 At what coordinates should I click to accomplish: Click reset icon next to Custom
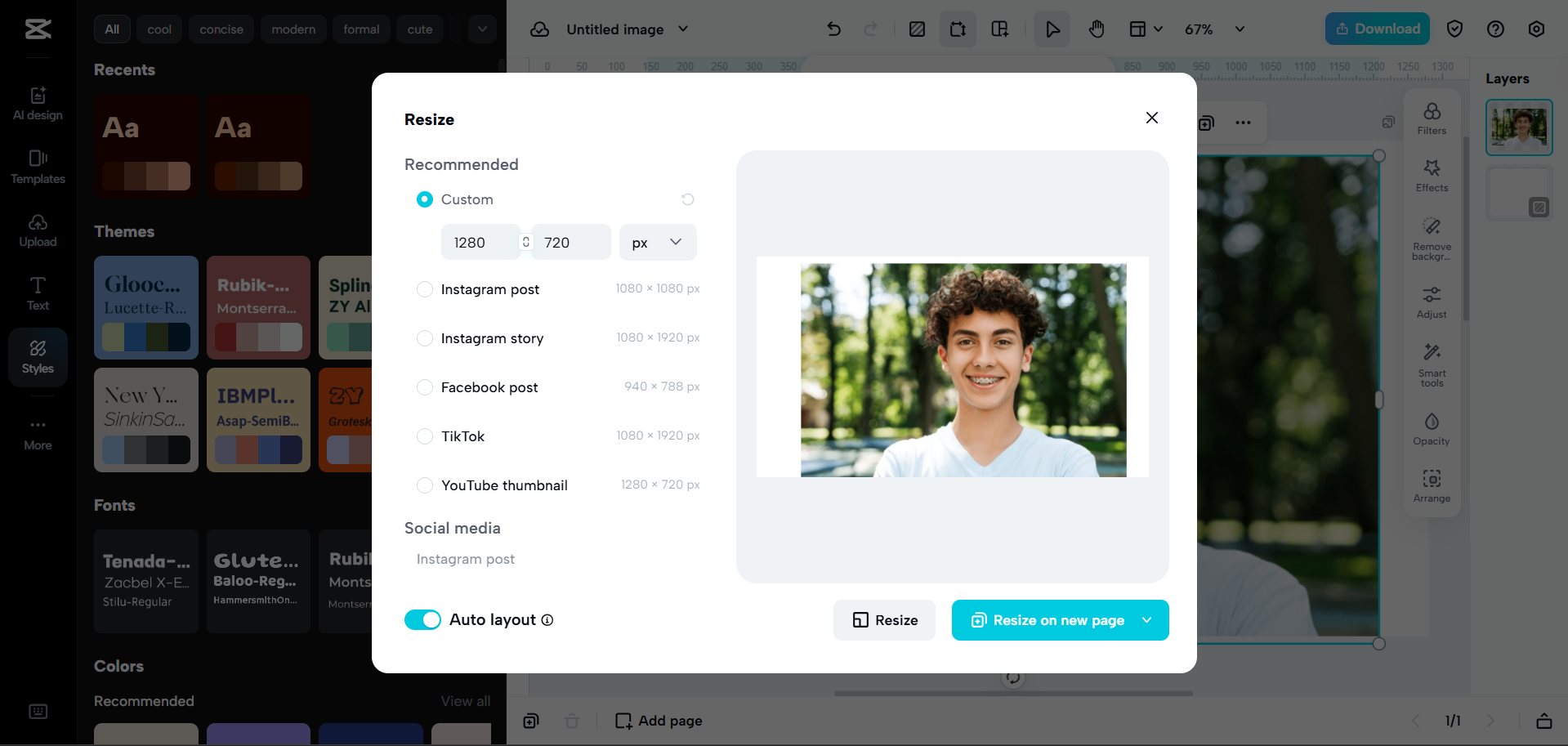coord(688,199)
